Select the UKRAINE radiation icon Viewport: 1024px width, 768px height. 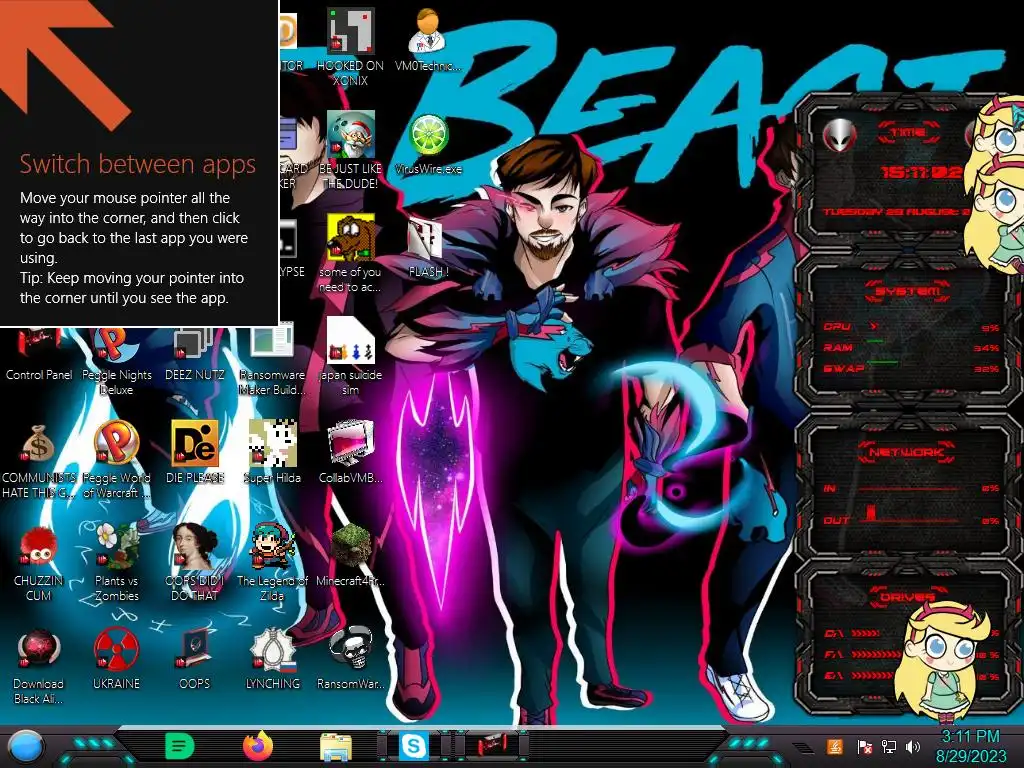pyautogui.click(x=117, y=660)
